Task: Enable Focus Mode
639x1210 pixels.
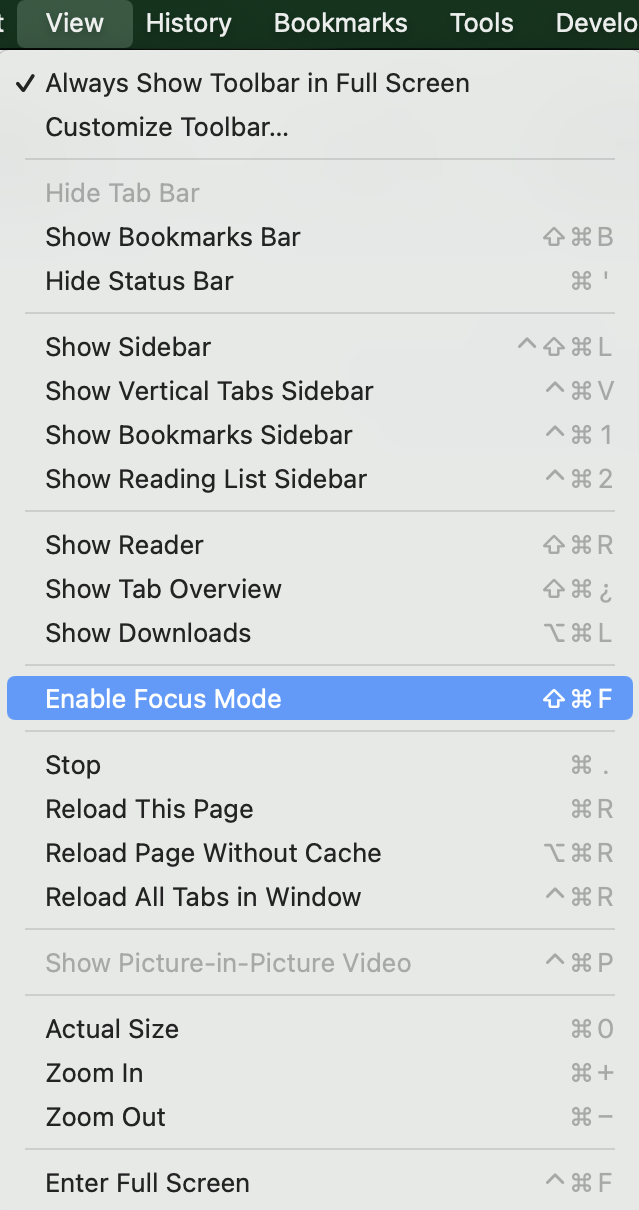Action: pos(162,698)
